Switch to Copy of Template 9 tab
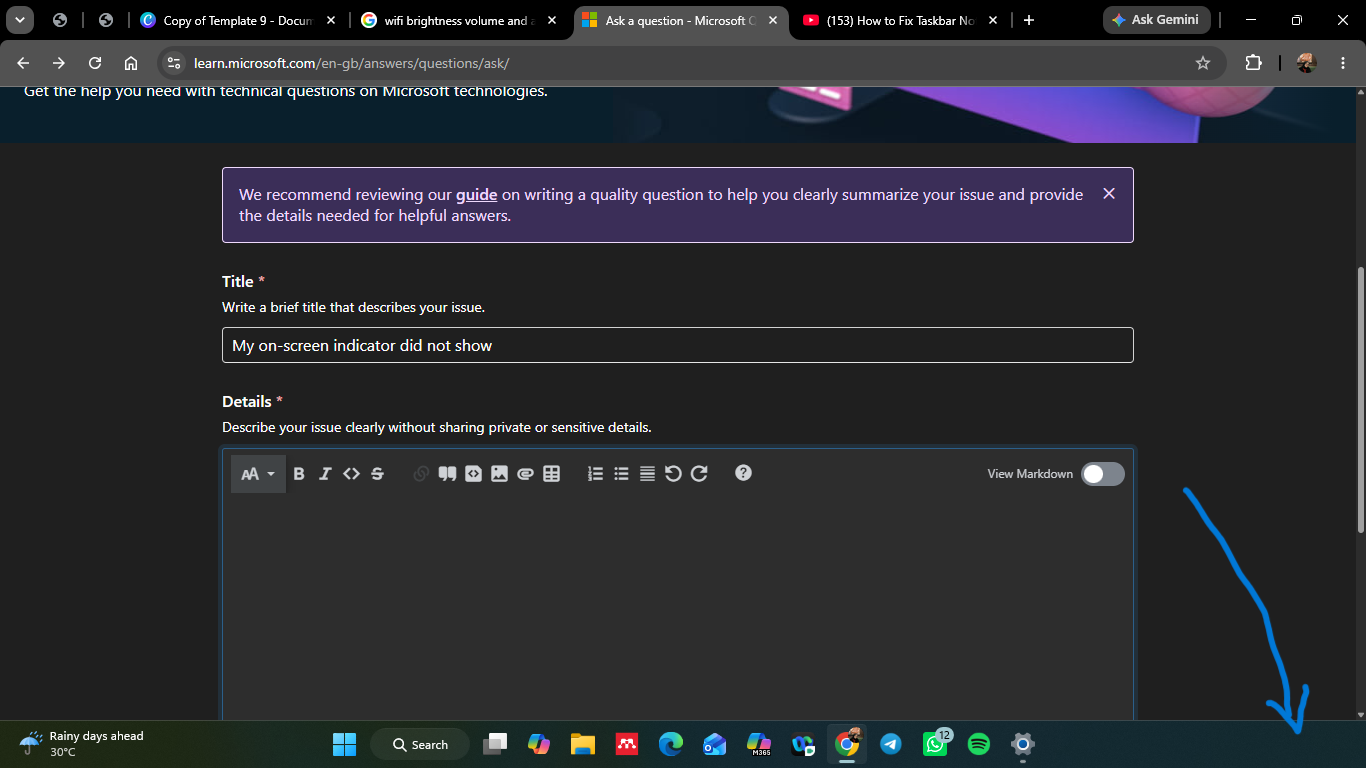Image resolution: width=1366 pixels, height=768 pixels. click(236, 20)
